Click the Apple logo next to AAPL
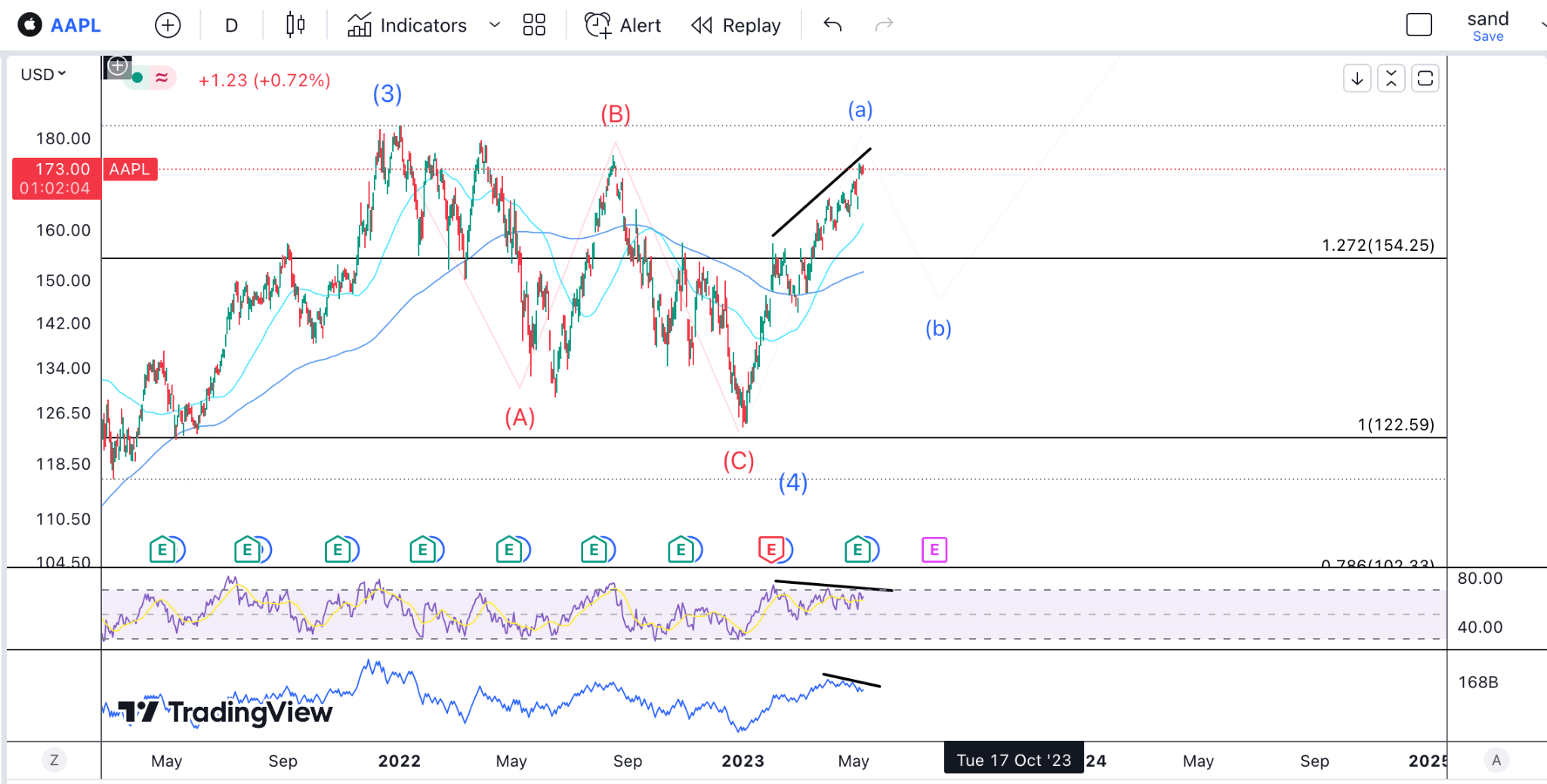 [x=30, y=25]
